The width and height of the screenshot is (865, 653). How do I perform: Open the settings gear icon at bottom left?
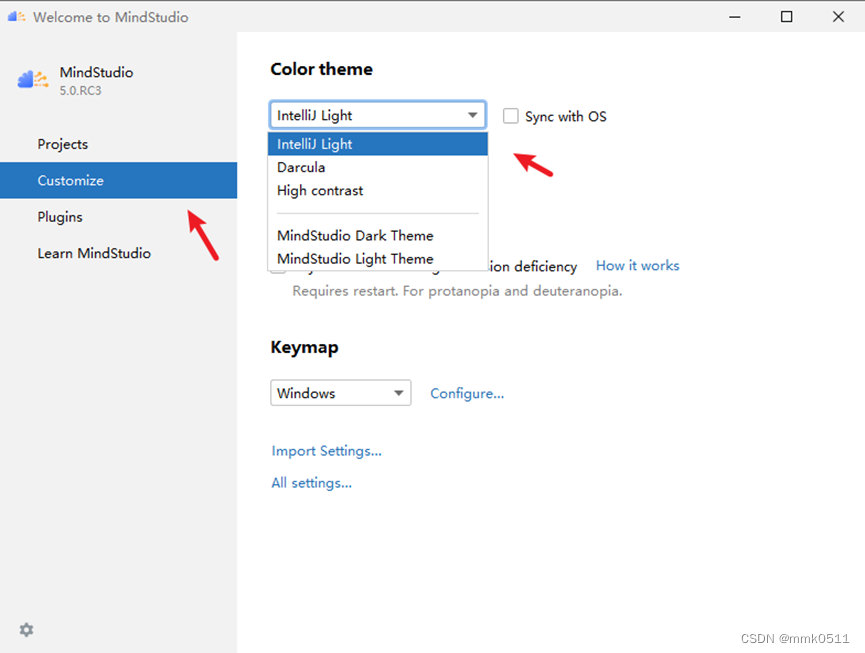click(26, 629)
